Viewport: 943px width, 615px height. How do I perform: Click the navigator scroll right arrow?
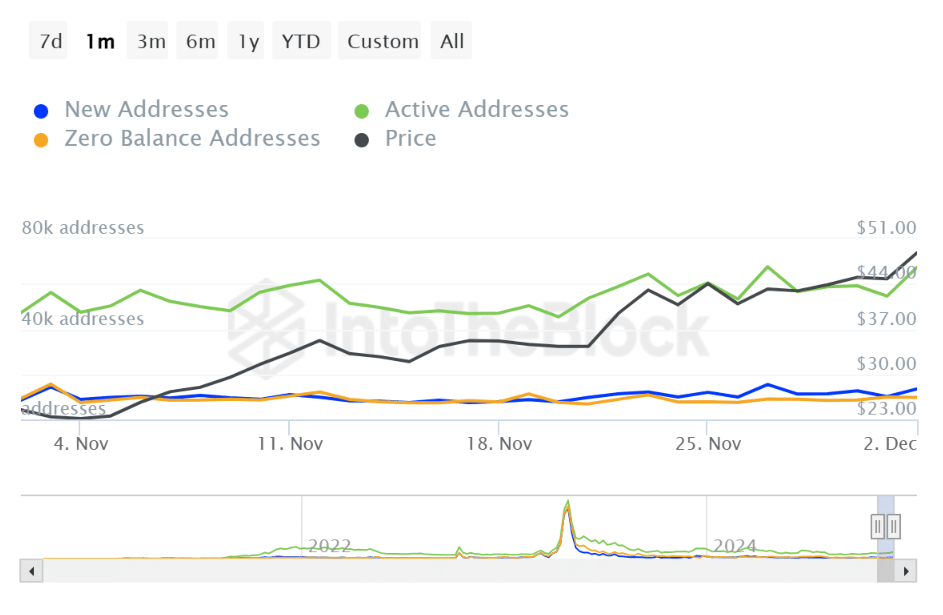[906, 571]
